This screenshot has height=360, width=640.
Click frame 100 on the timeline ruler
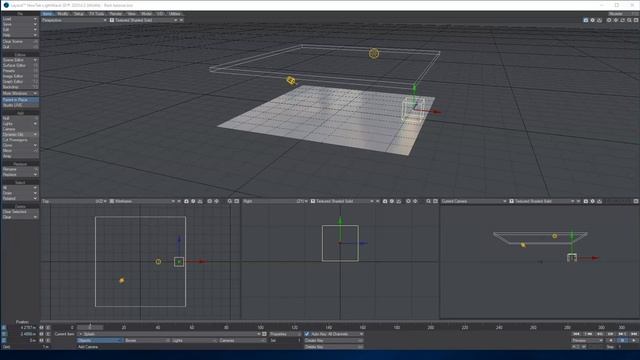click(260, 327)
